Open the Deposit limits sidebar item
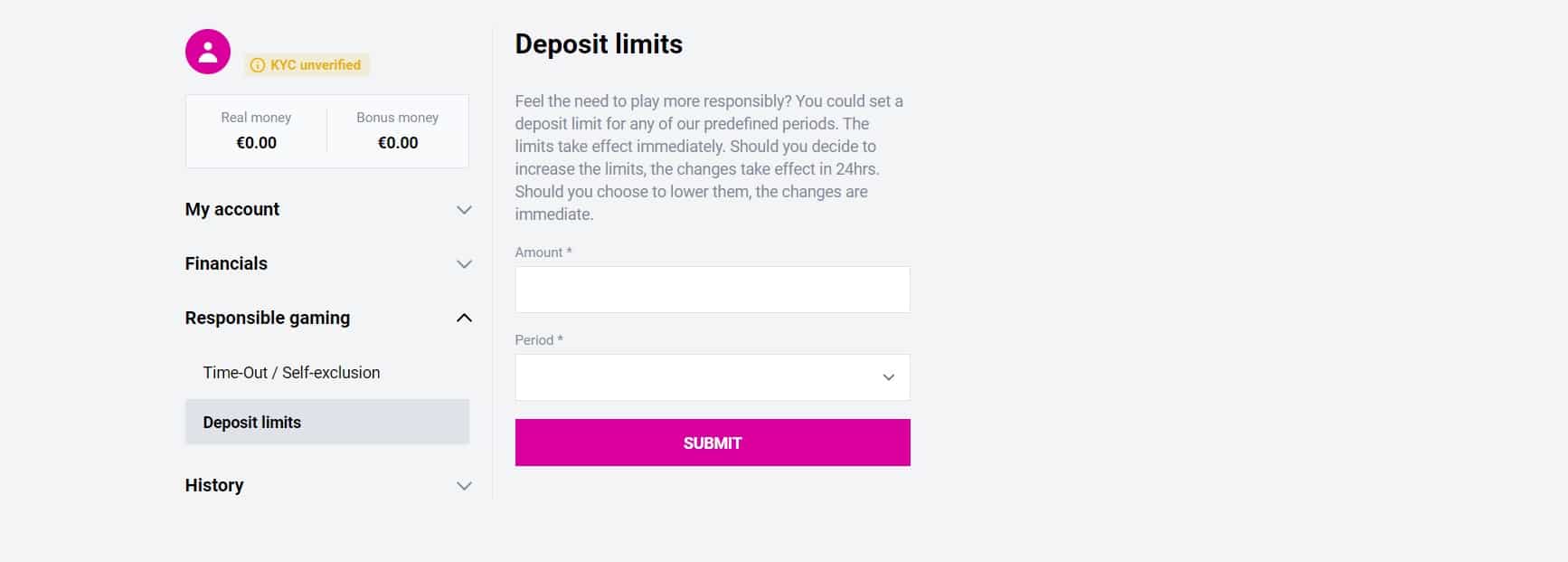The image size is (1568, 562). (327, 422)
